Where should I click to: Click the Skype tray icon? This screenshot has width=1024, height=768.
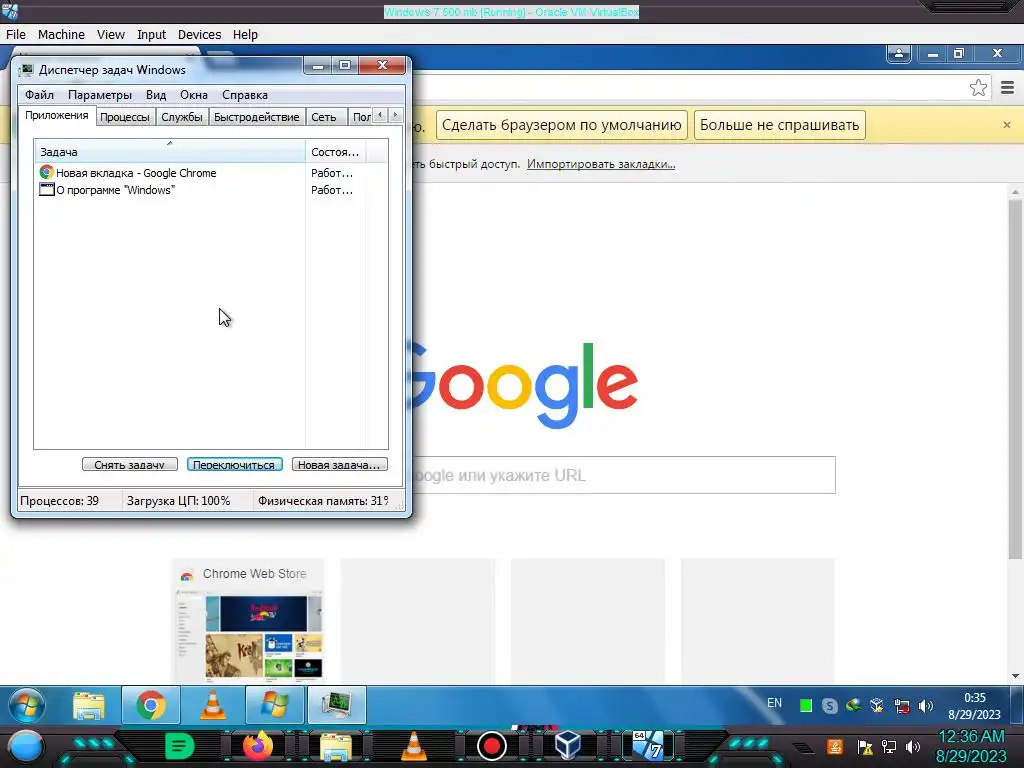click(x=829, y=706)
